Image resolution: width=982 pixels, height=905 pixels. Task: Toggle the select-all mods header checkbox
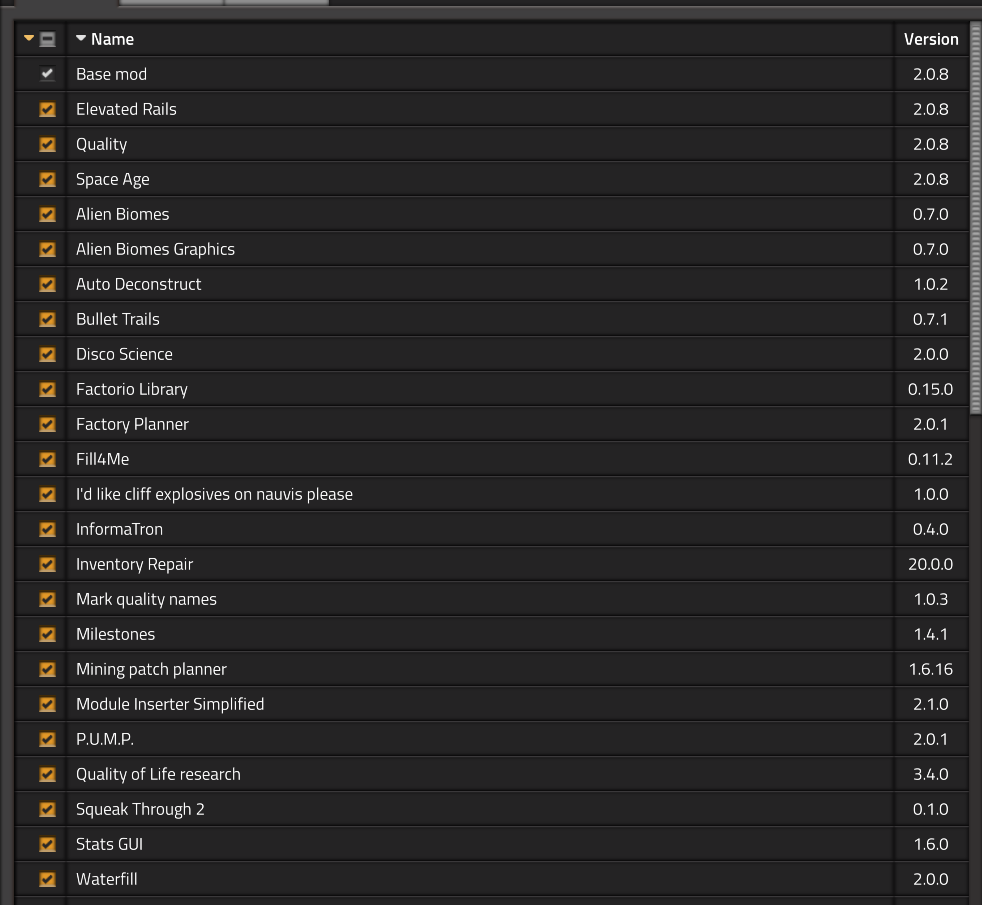click(x=48, y=39)
